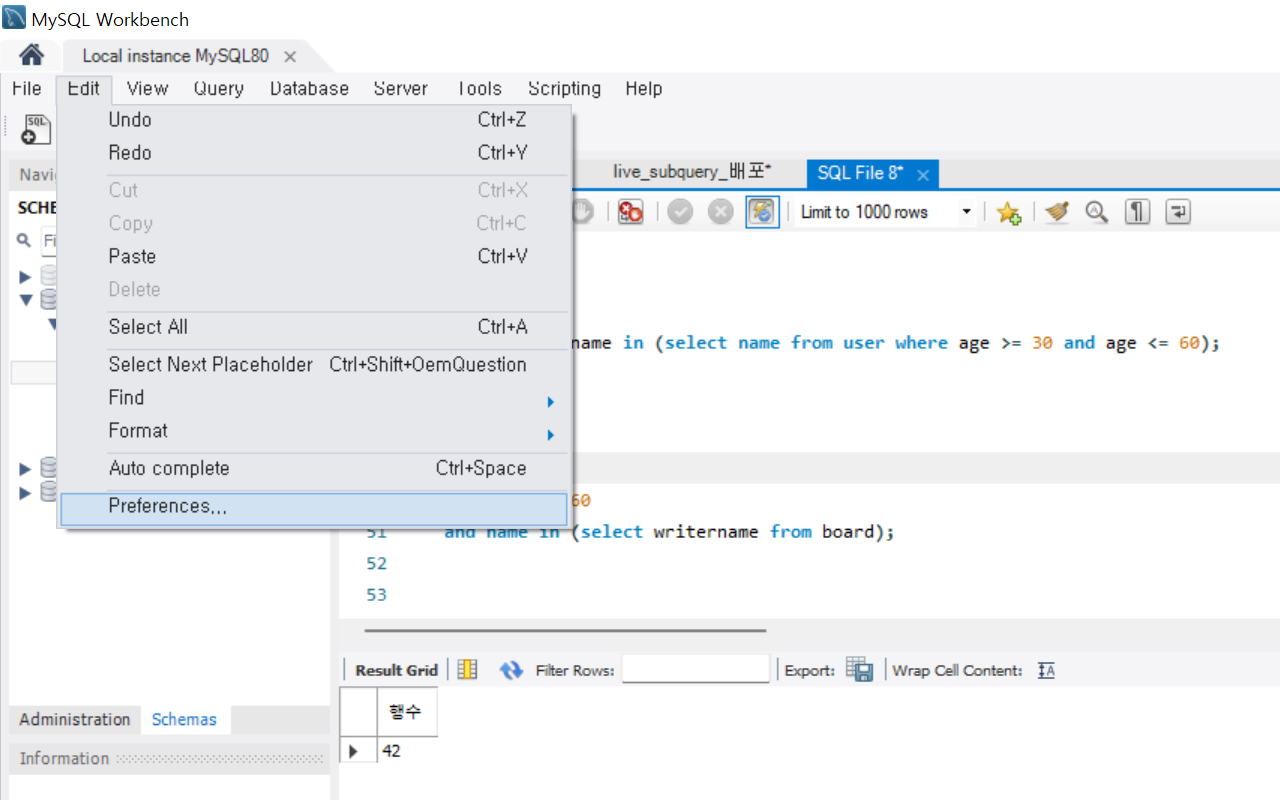Close the Local instance MySQL80 connection tab
Viewport: 1280px width, 800px height.
[290, 57]
